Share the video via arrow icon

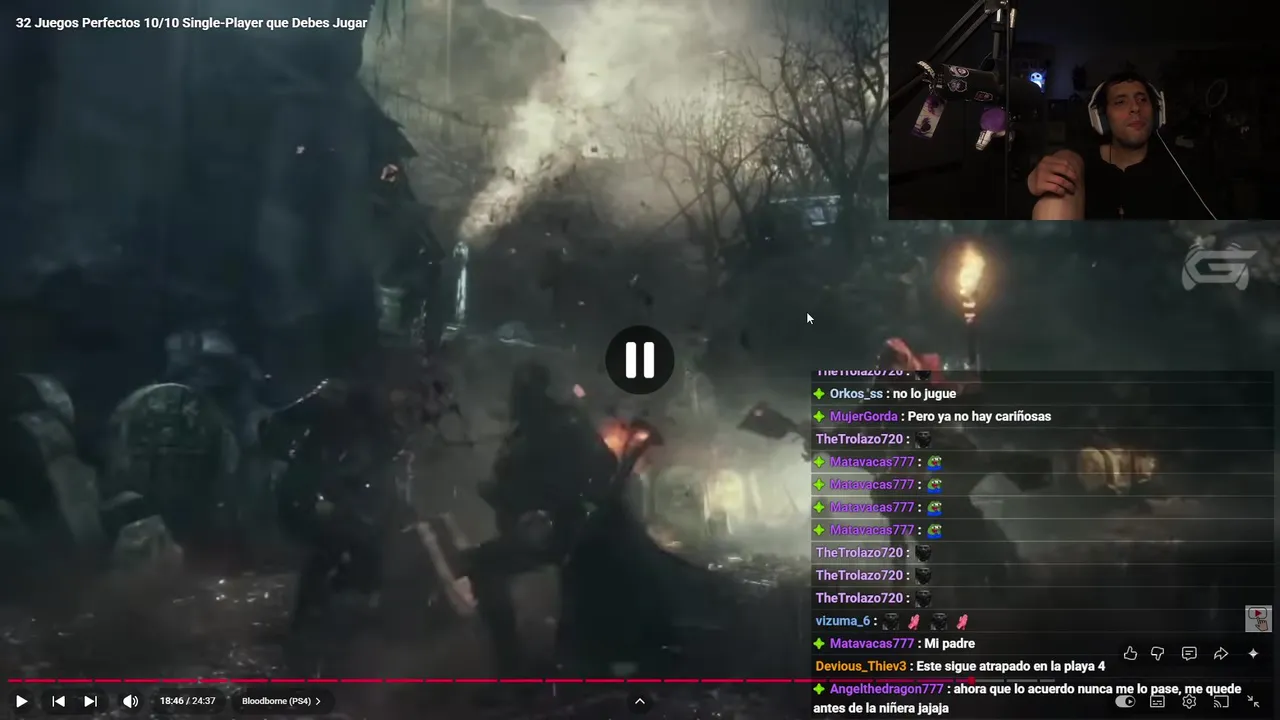coord(1221,653)
